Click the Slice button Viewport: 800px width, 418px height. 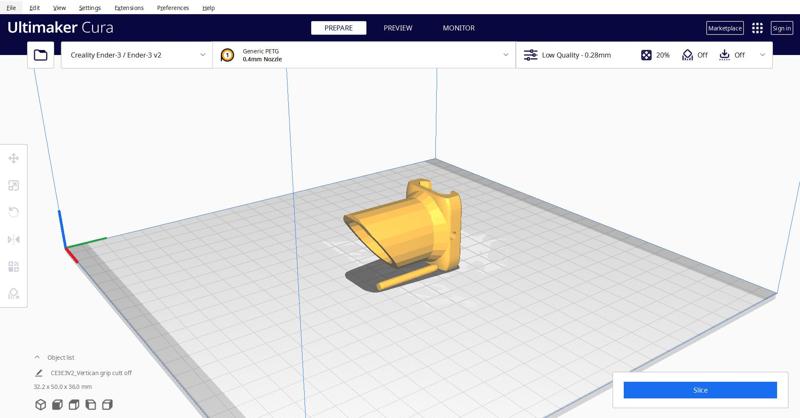(700, 390)
